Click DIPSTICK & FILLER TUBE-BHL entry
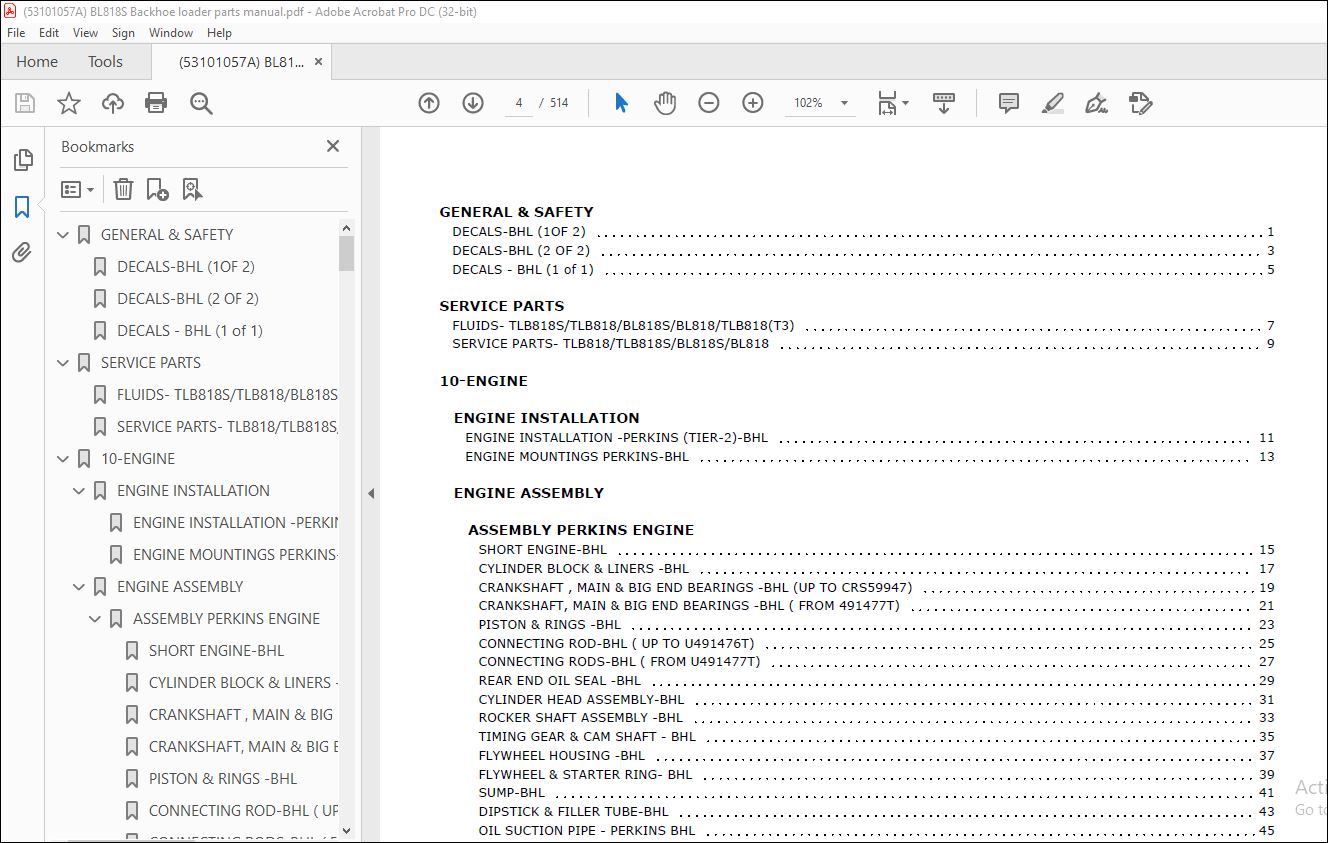 [573, 812]
